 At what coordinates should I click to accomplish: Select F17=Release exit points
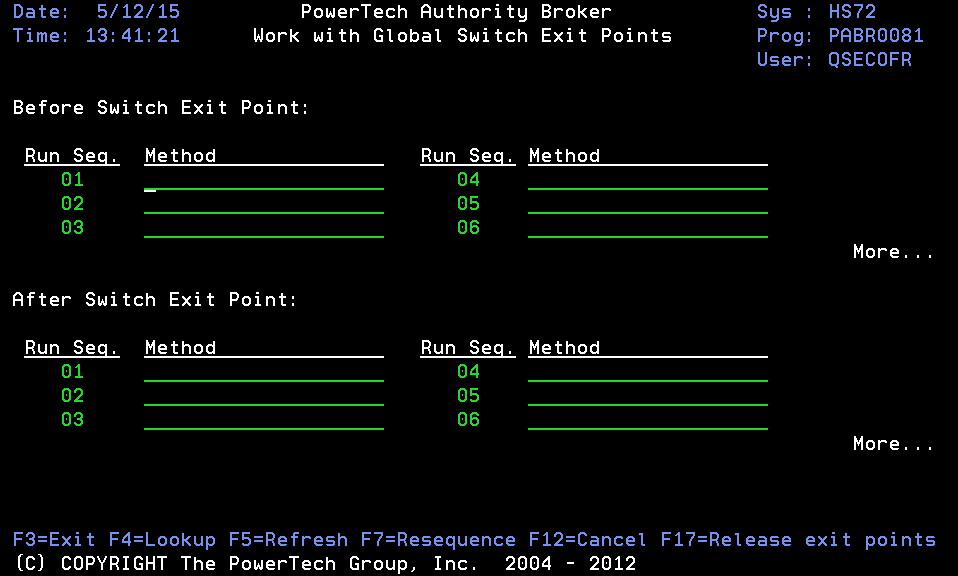[798, 540]
